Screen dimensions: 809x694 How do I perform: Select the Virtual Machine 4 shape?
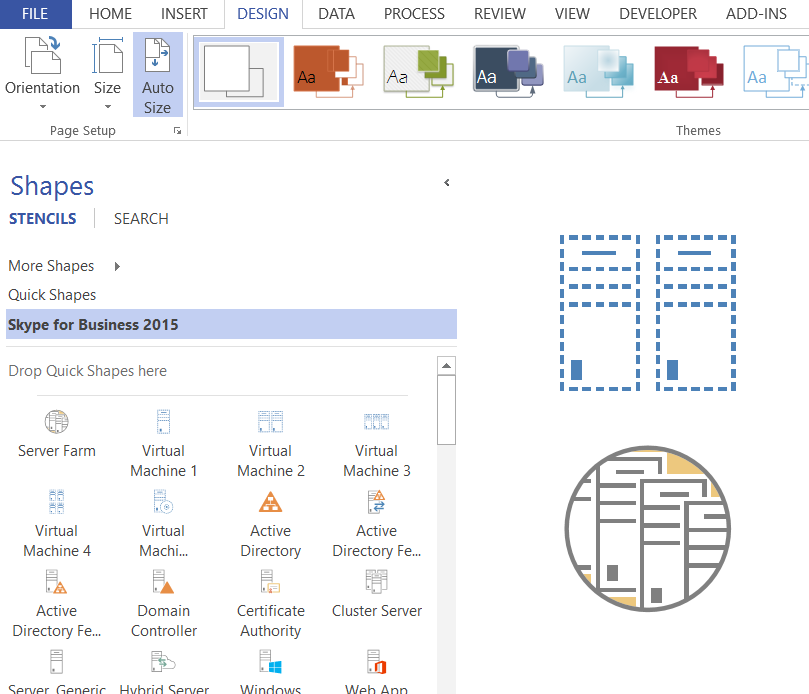click(57, 524)
